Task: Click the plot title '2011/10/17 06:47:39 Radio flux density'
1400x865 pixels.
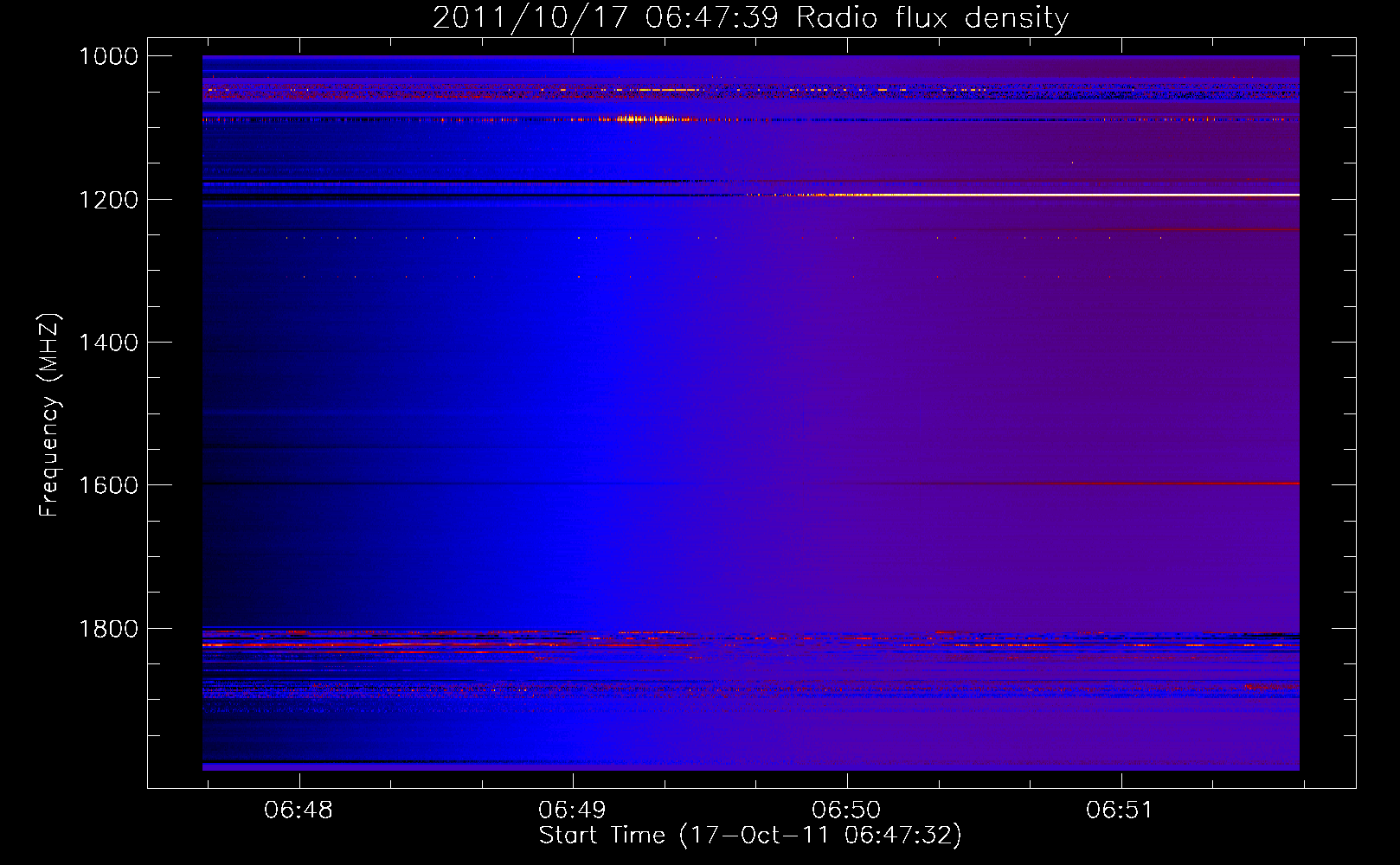Action: point(750,17)
